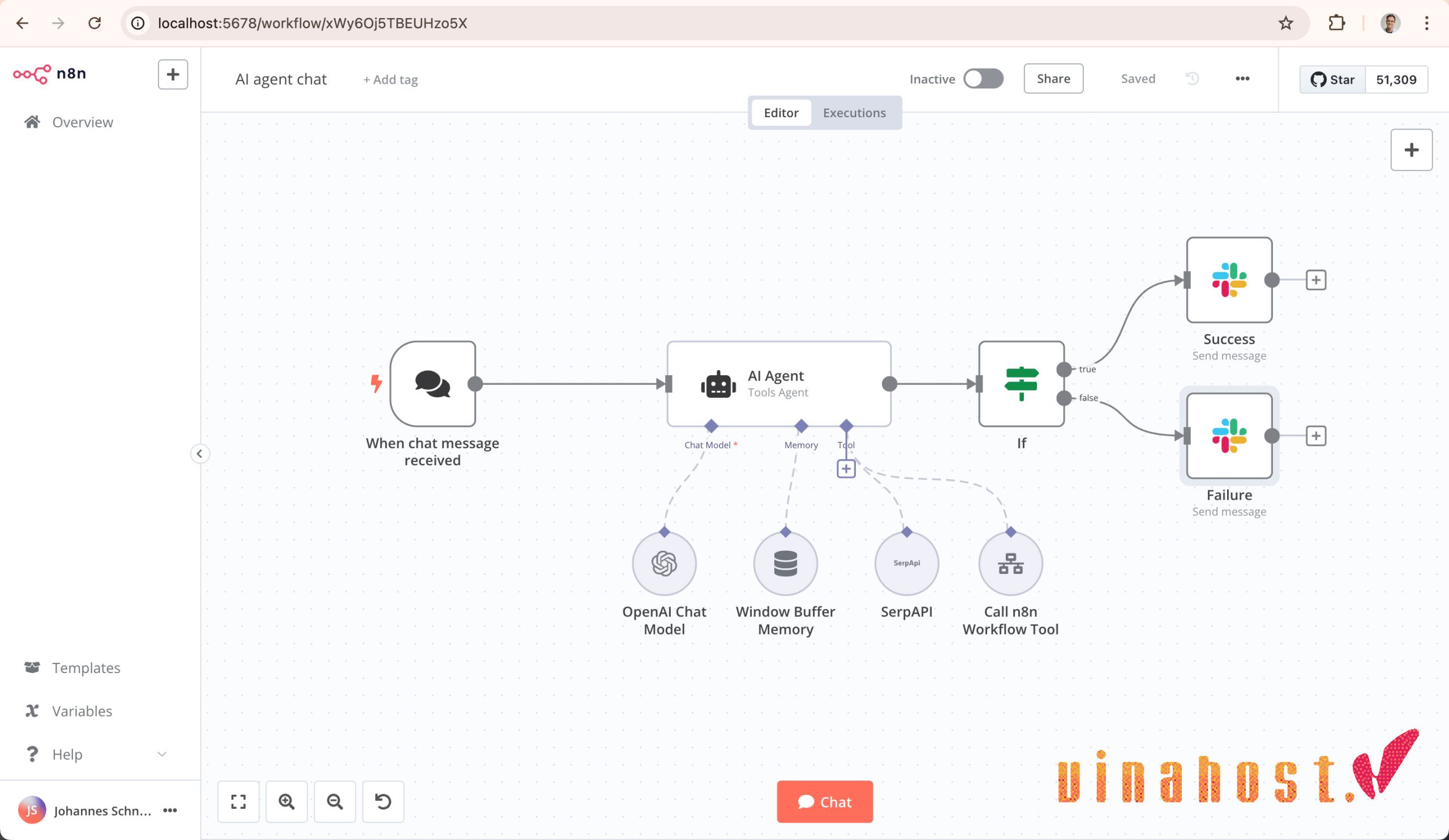Open user menu dots next to Johannes
This screenshot has height=840, width=1449.
[170, 810]
